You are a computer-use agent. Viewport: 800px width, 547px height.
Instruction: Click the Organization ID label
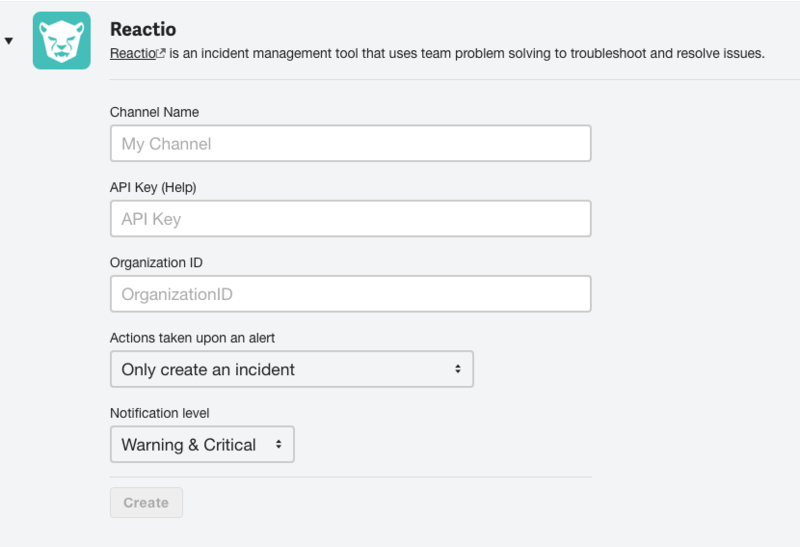157,262
